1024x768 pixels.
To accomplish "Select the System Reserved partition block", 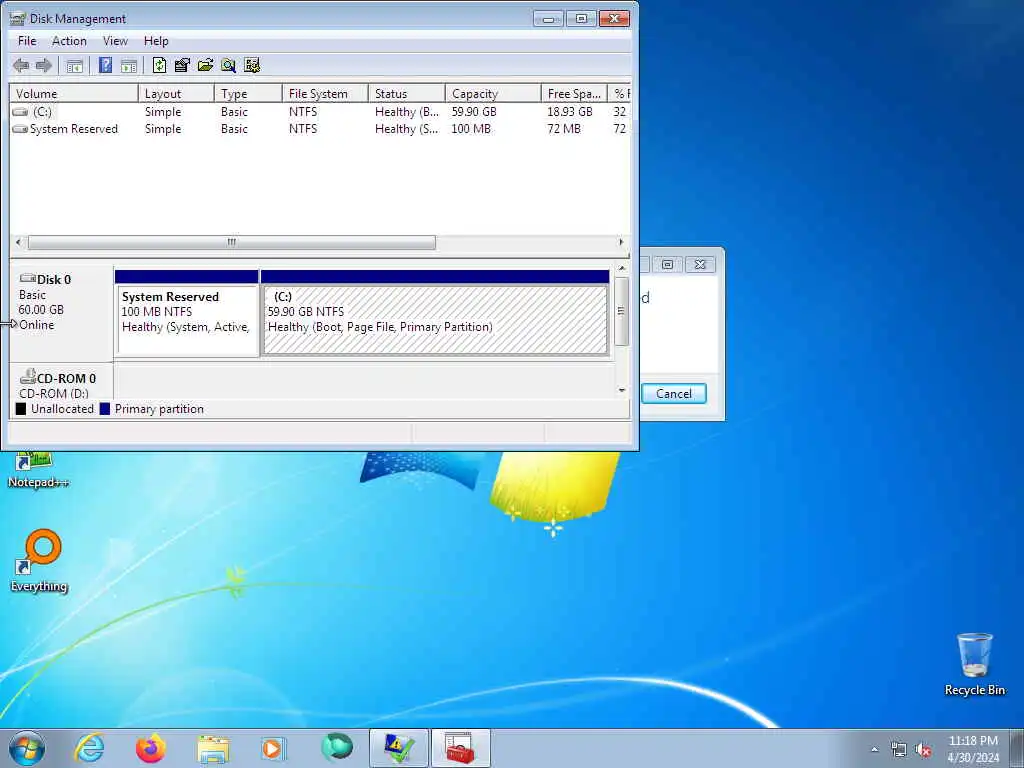I will (x=187, y=313).
